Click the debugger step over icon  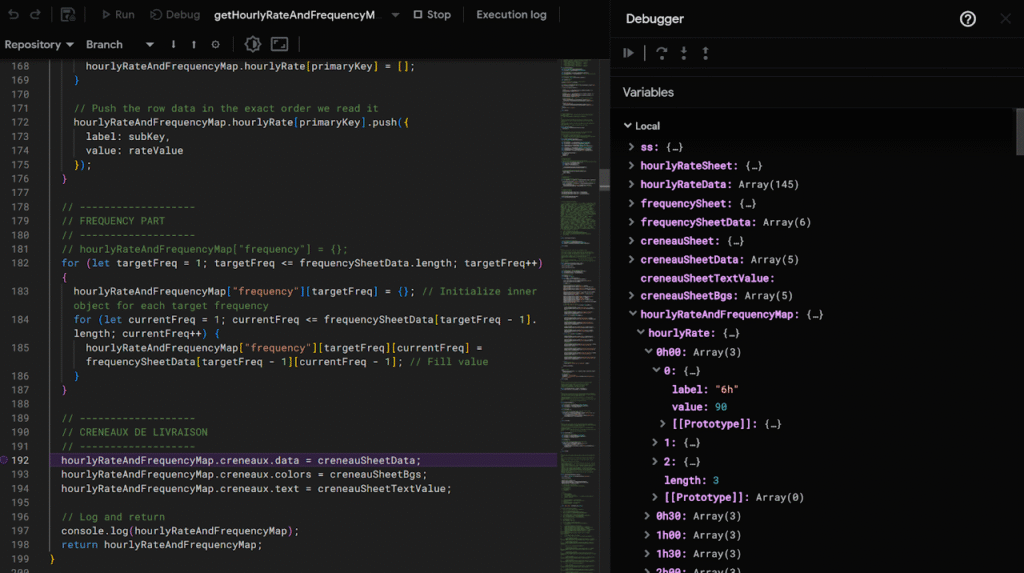(662, 53)
